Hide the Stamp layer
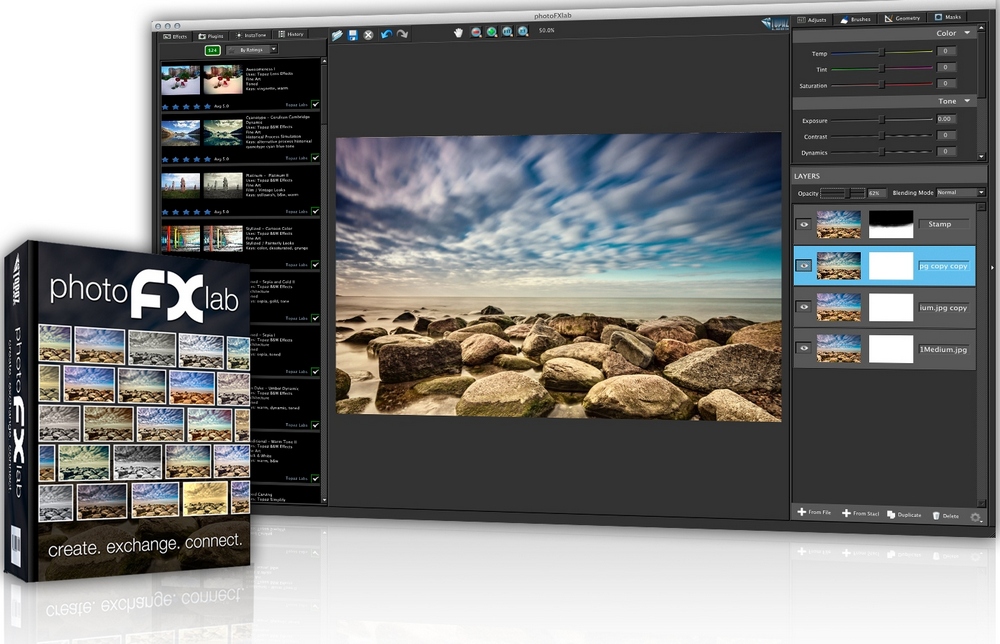 [x=804, y=224]
